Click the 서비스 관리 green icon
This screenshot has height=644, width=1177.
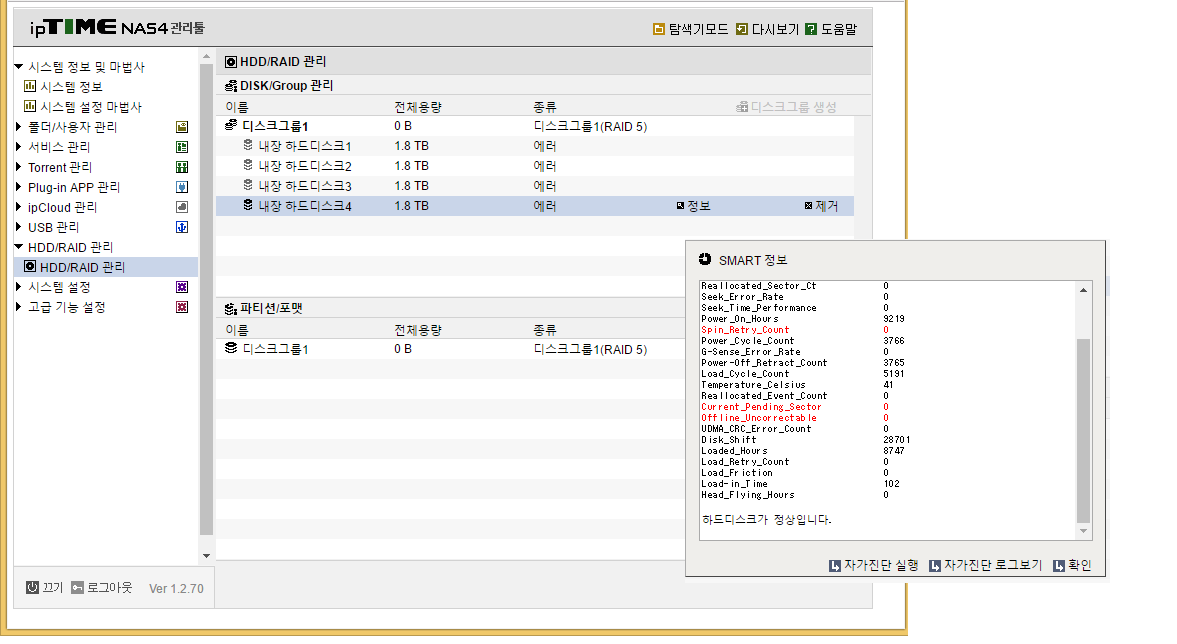182,147
